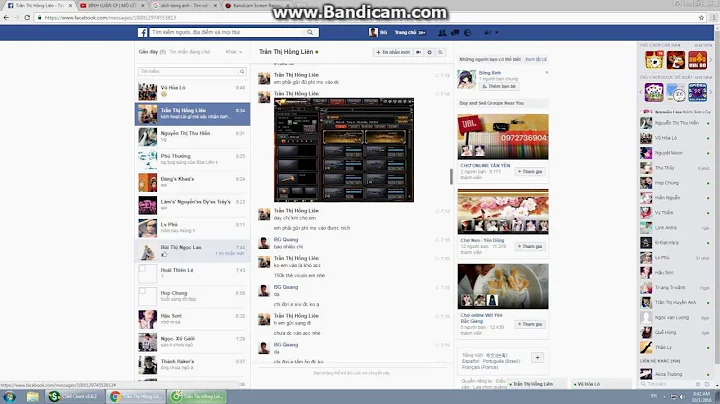Dismiss Bông Xinh friend suggestion

tap(546, 73)
